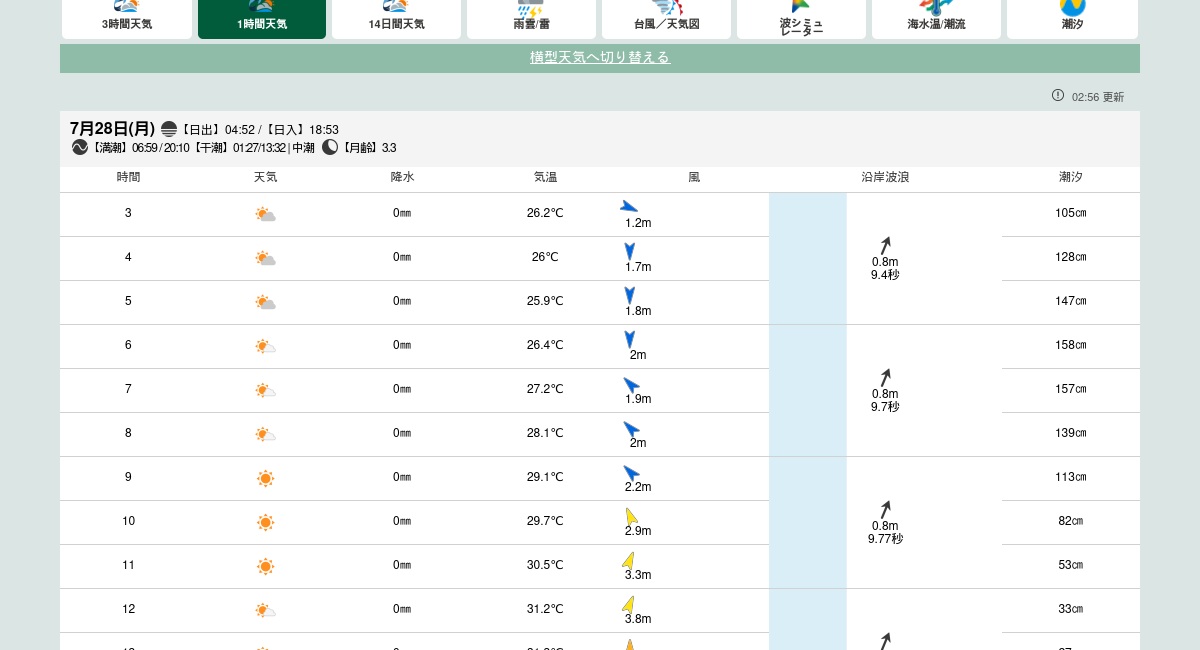The height and width of the screenshot is (650, 1200).
Task: Click 横型天気へ切り替える link
Action: tap(600, 58)
